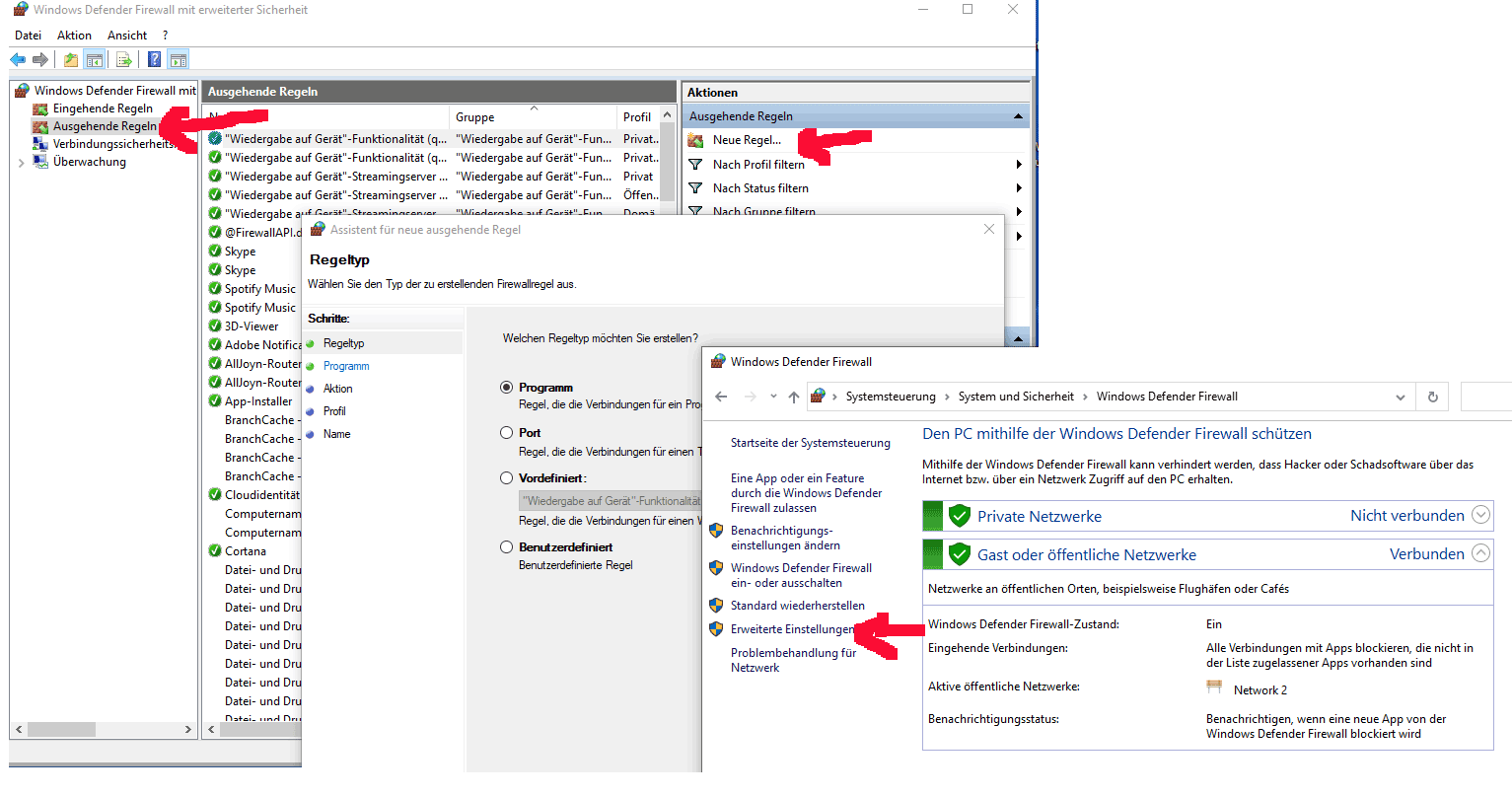The width and height of the screenshot is (1512, 796).
Task: Select the @FirewallAPI.d rule row
Action: click(254, 233)
